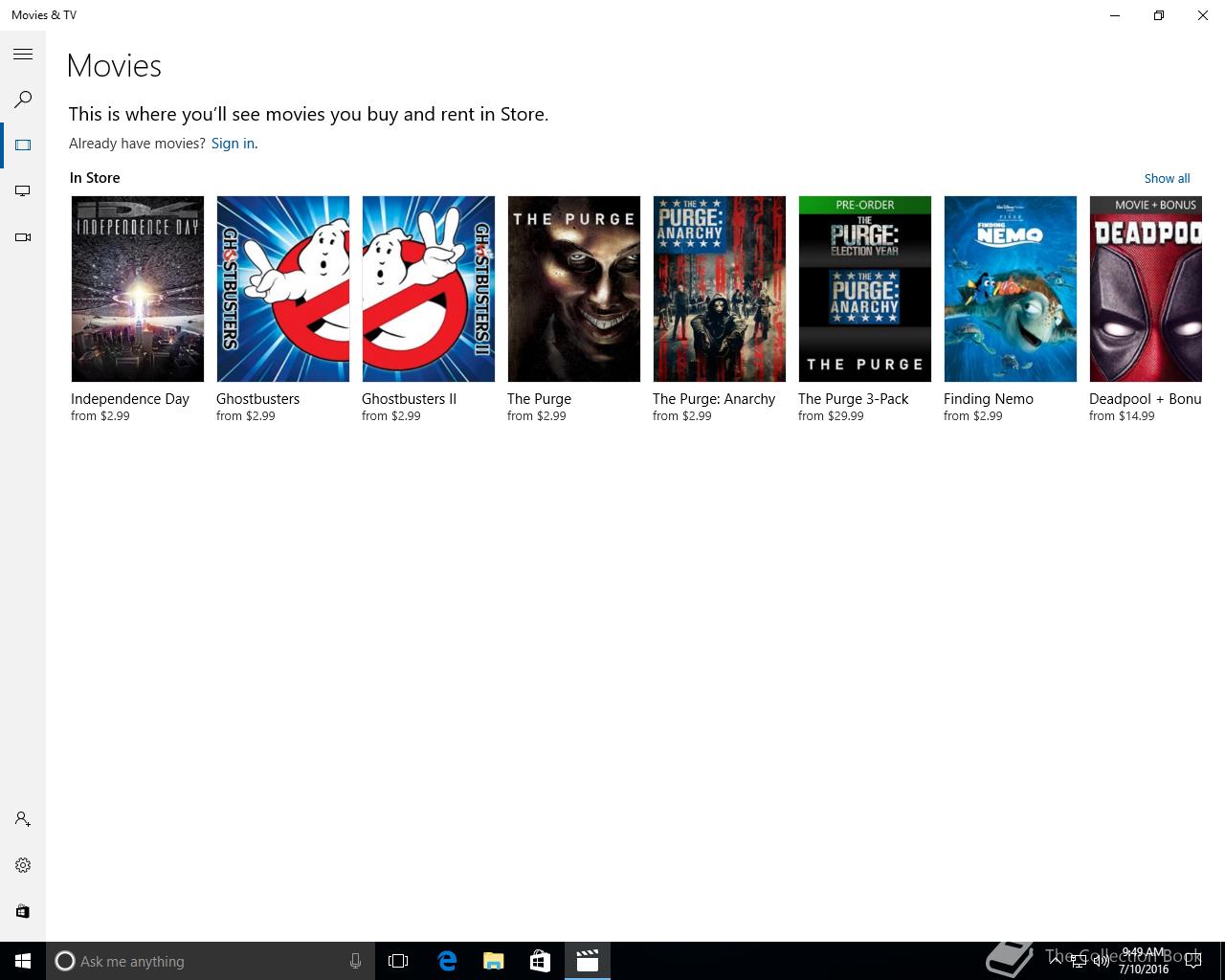1225x980 pixels.
Task: Click the Movies & TV taskbar icon
Action: click(587, 961)
